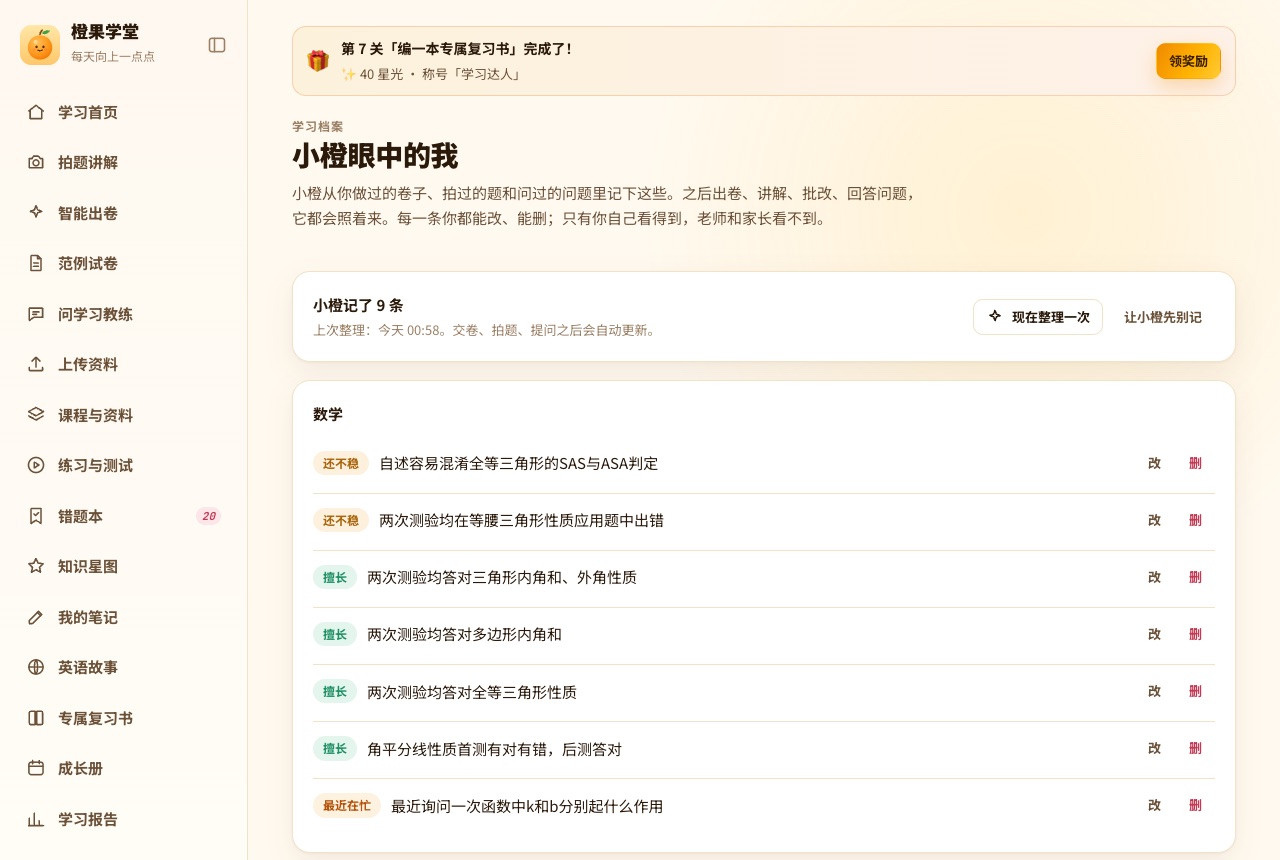Click the camera icon beside 拍题讲解

click(36, 162)
